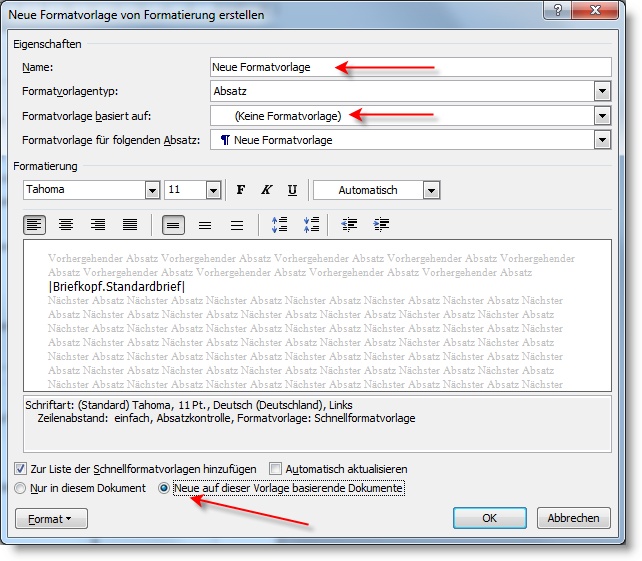
Task: Toggle bold (F) formatting
Action: pos(240,190)
